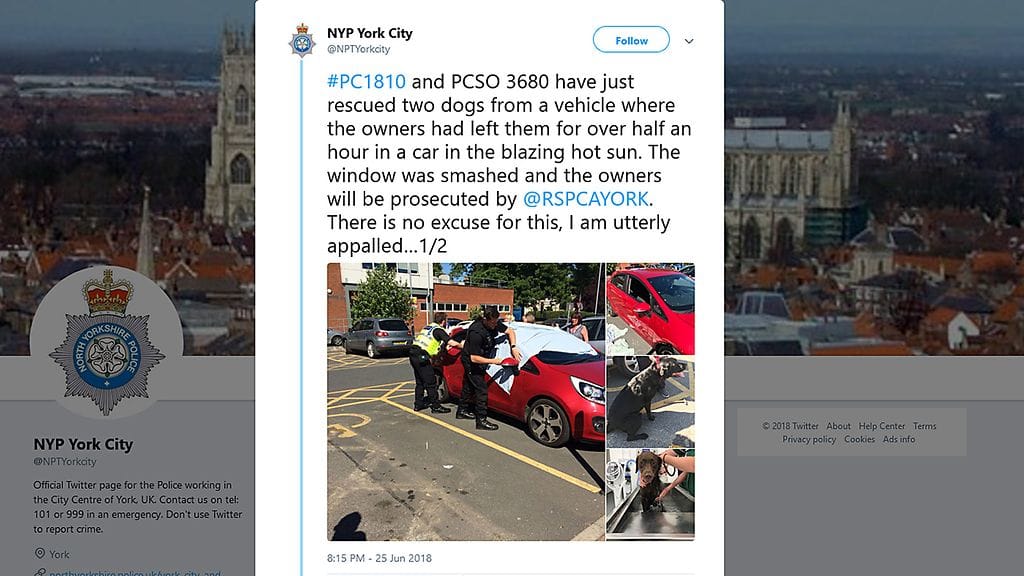Click the 8:15 PM - 25 Jun 2018 timestamp
This screenshot has height=576, width=1024.
[x=379, y=558]
